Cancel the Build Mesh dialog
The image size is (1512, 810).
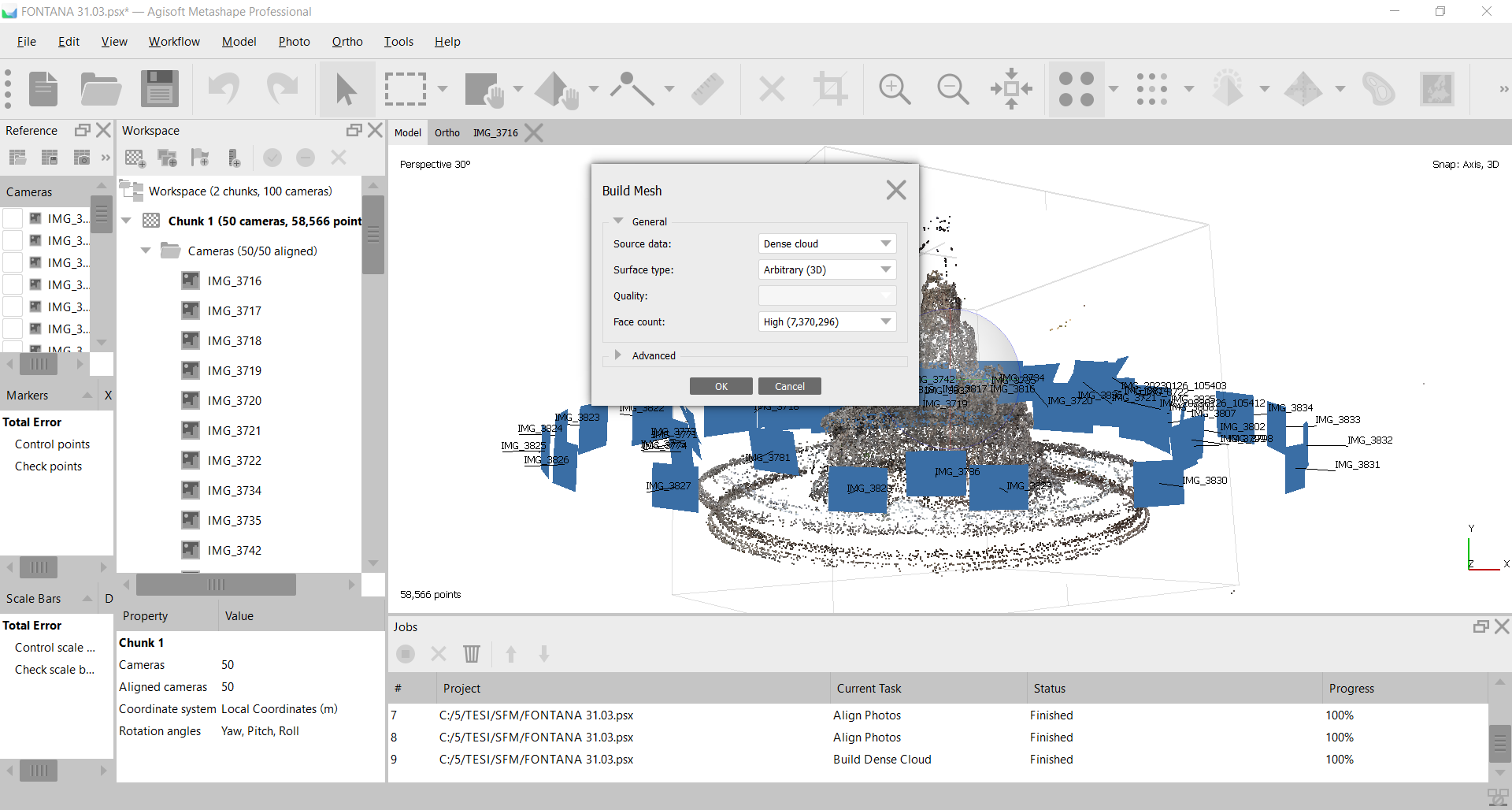pos(789,386)
